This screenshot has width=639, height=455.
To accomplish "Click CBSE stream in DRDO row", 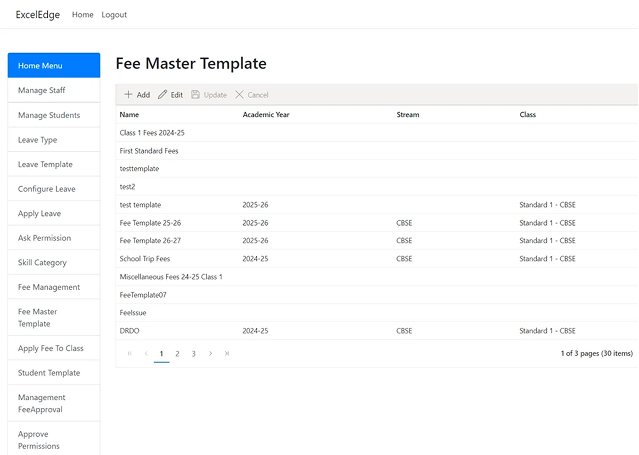I will click(404, 331).
